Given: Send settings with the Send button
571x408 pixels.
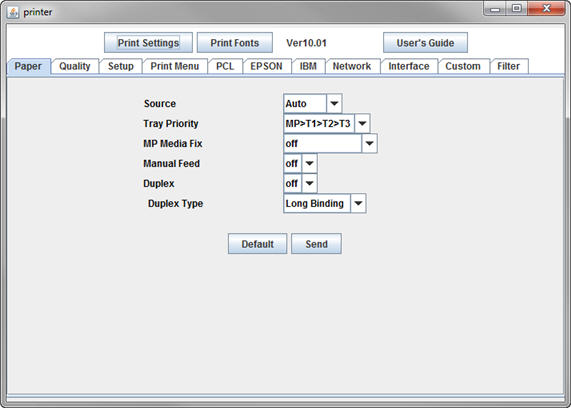Looking at the screenshot, I should [x=316, y=244].
